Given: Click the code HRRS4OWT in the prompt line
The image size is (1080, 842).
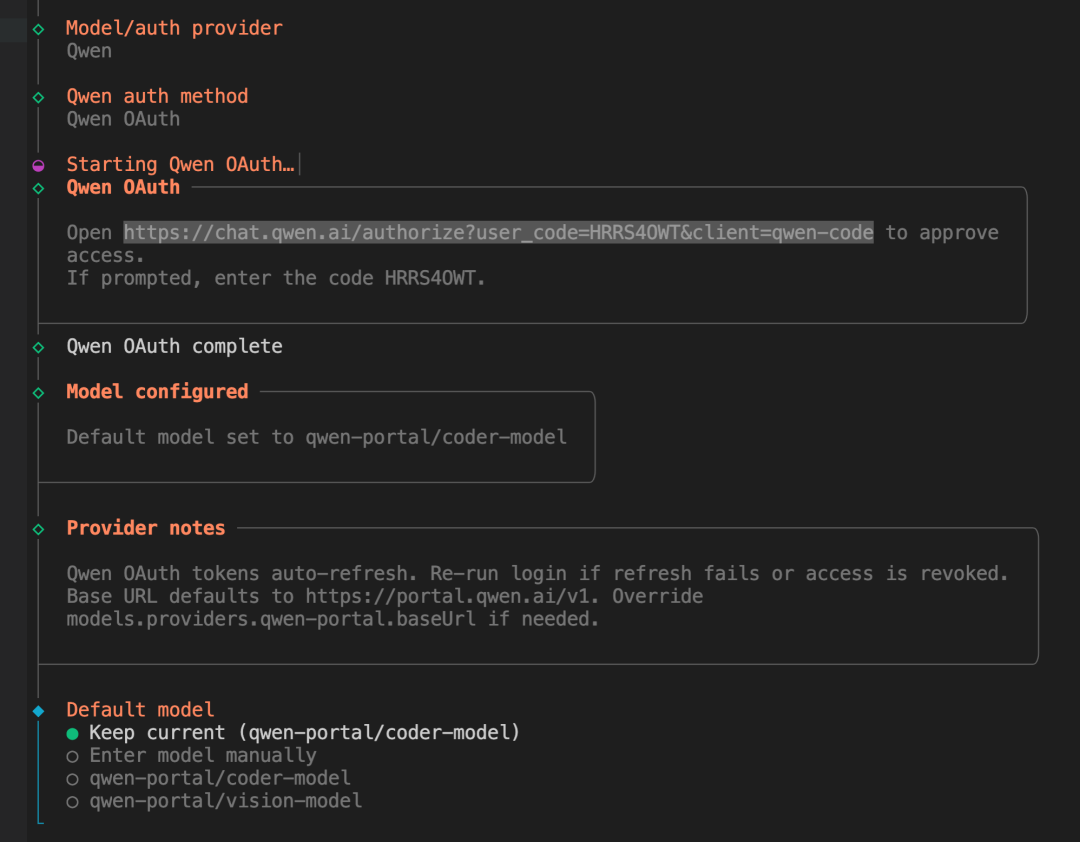Looking at the screenshot, I should (430, 278).
